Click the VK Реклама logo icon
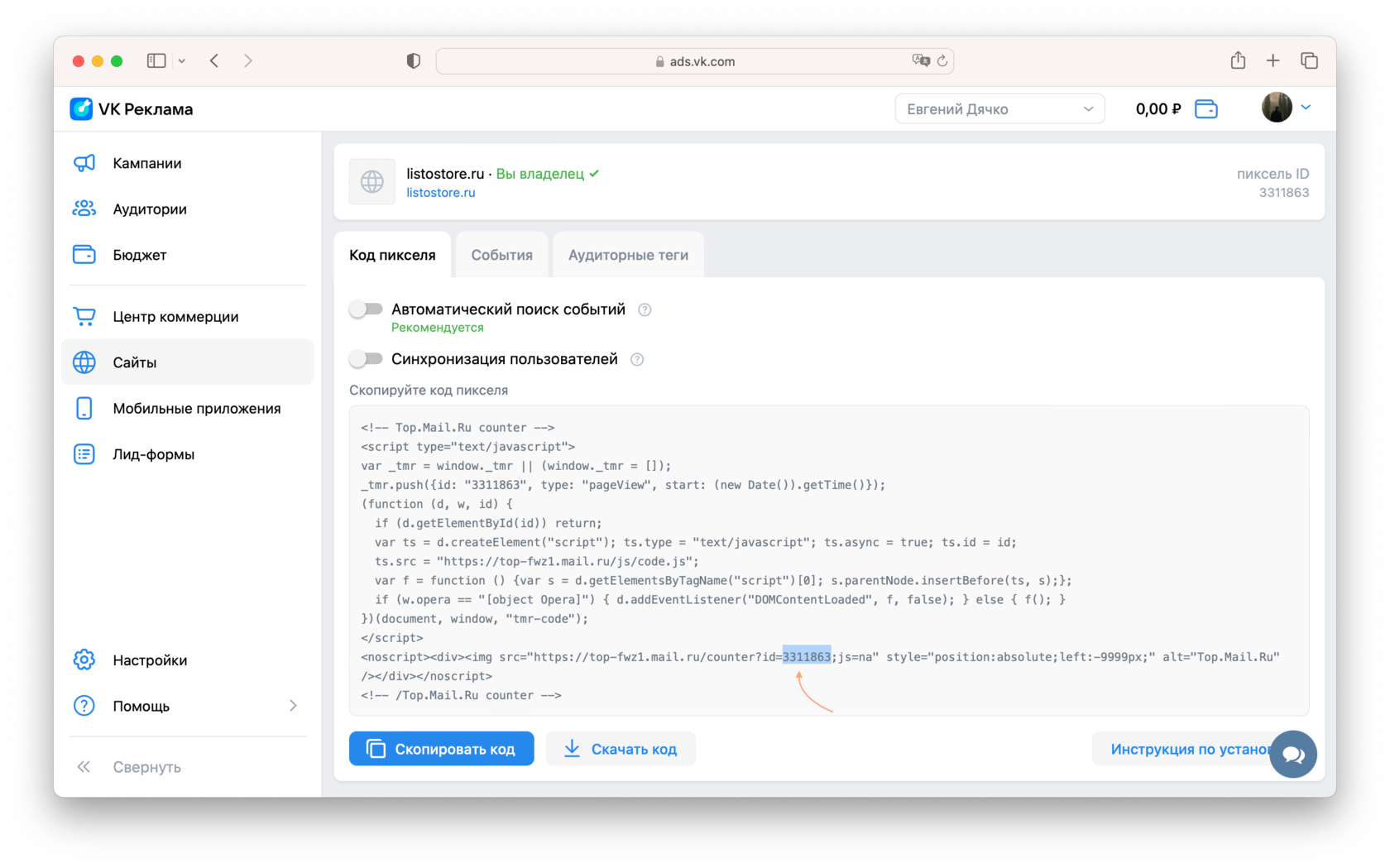 [81, 108]
